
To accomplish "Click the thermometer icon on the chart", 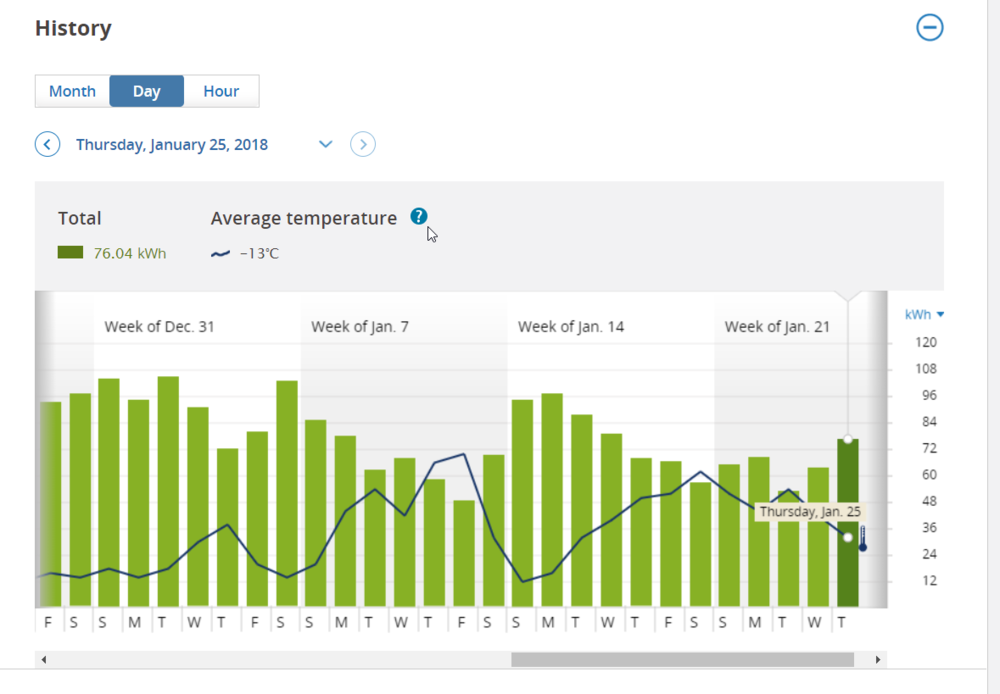I will 862,540.
